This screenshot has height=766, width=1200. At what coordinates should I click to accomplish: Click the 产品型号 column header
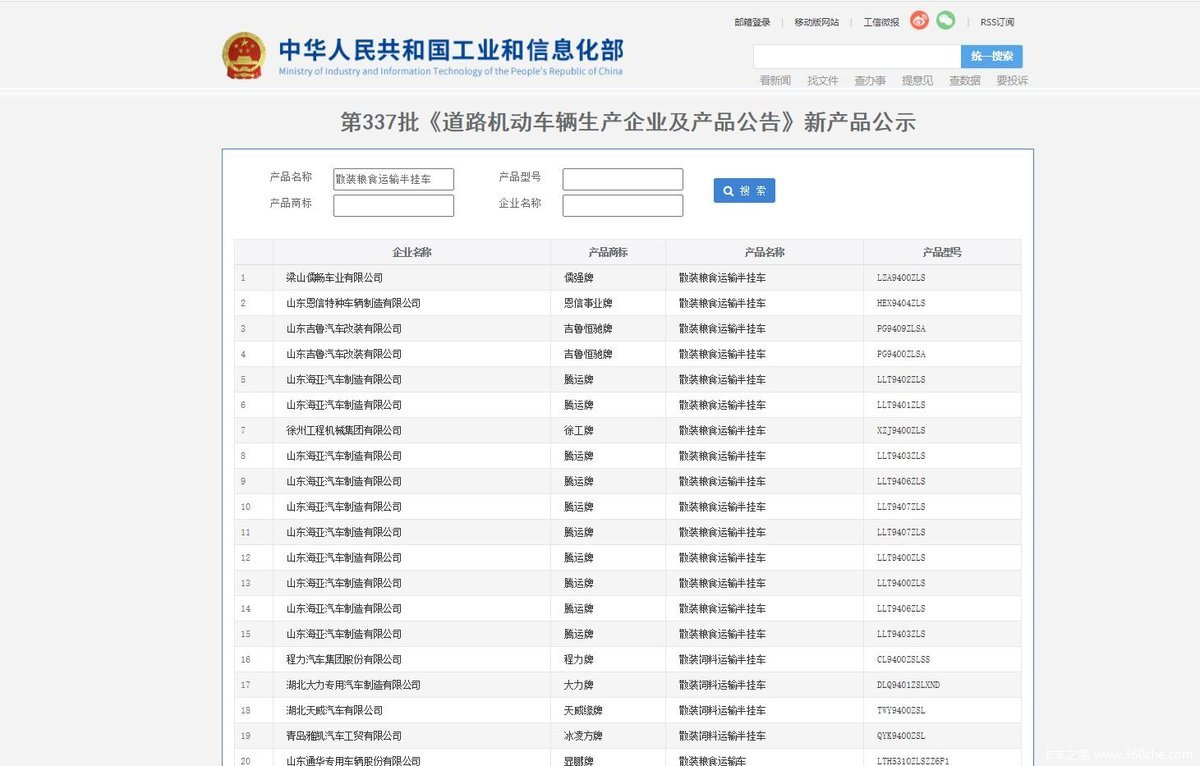942,252
